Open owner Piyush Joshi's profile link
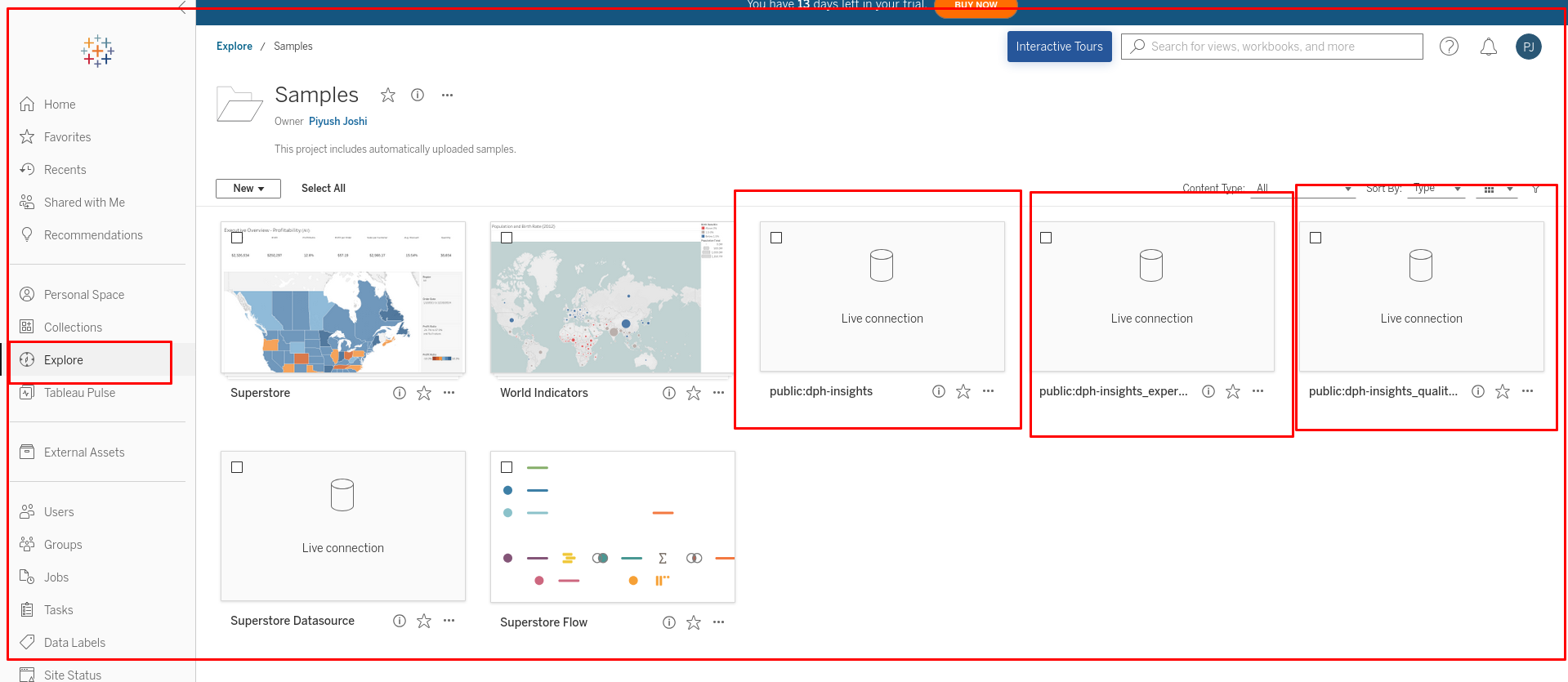This screenshot has height=682, width=1568. click(x=338, y=122)
